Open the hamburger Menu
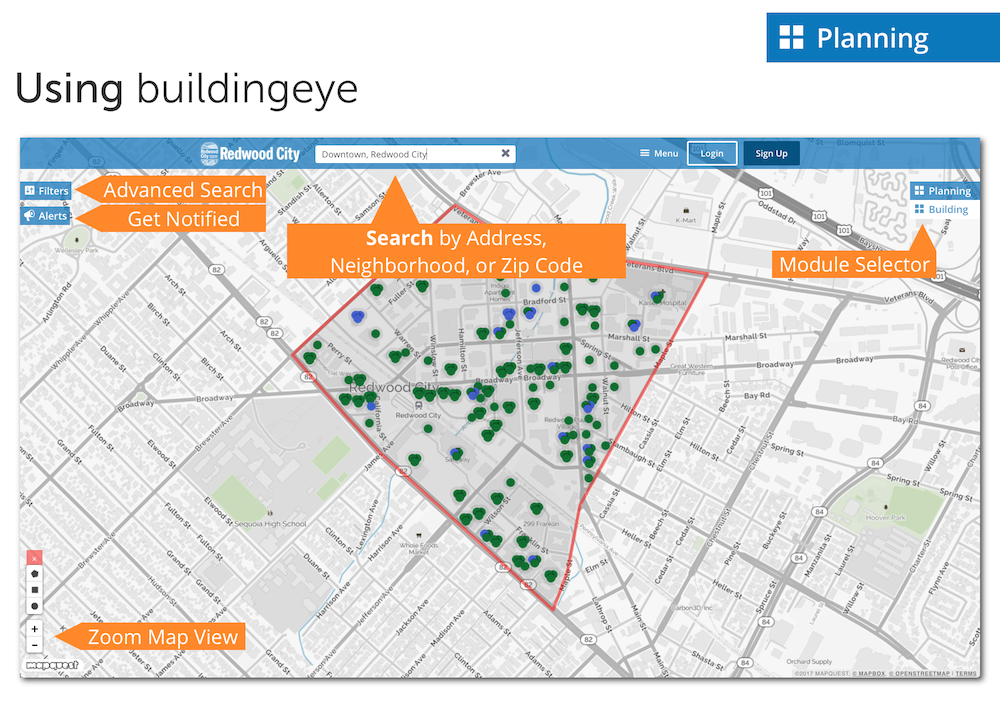Image resolution: width=1000 pixels, height=715 pixels. click(659, 153)
